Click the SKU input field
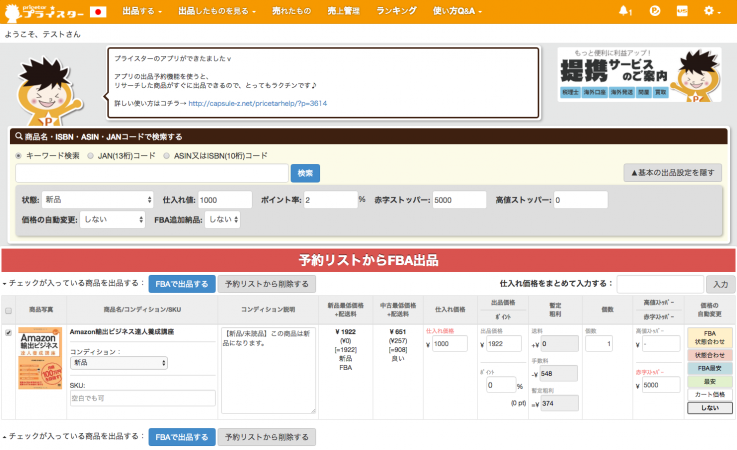The height and width of the screenshot is (450, 737). [143, 398]
